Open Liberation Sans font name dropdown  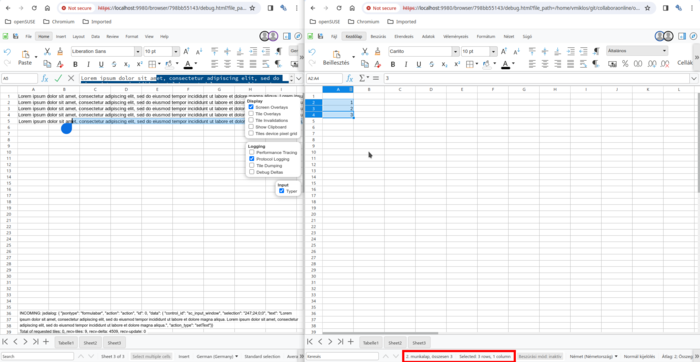click(138, 51)
